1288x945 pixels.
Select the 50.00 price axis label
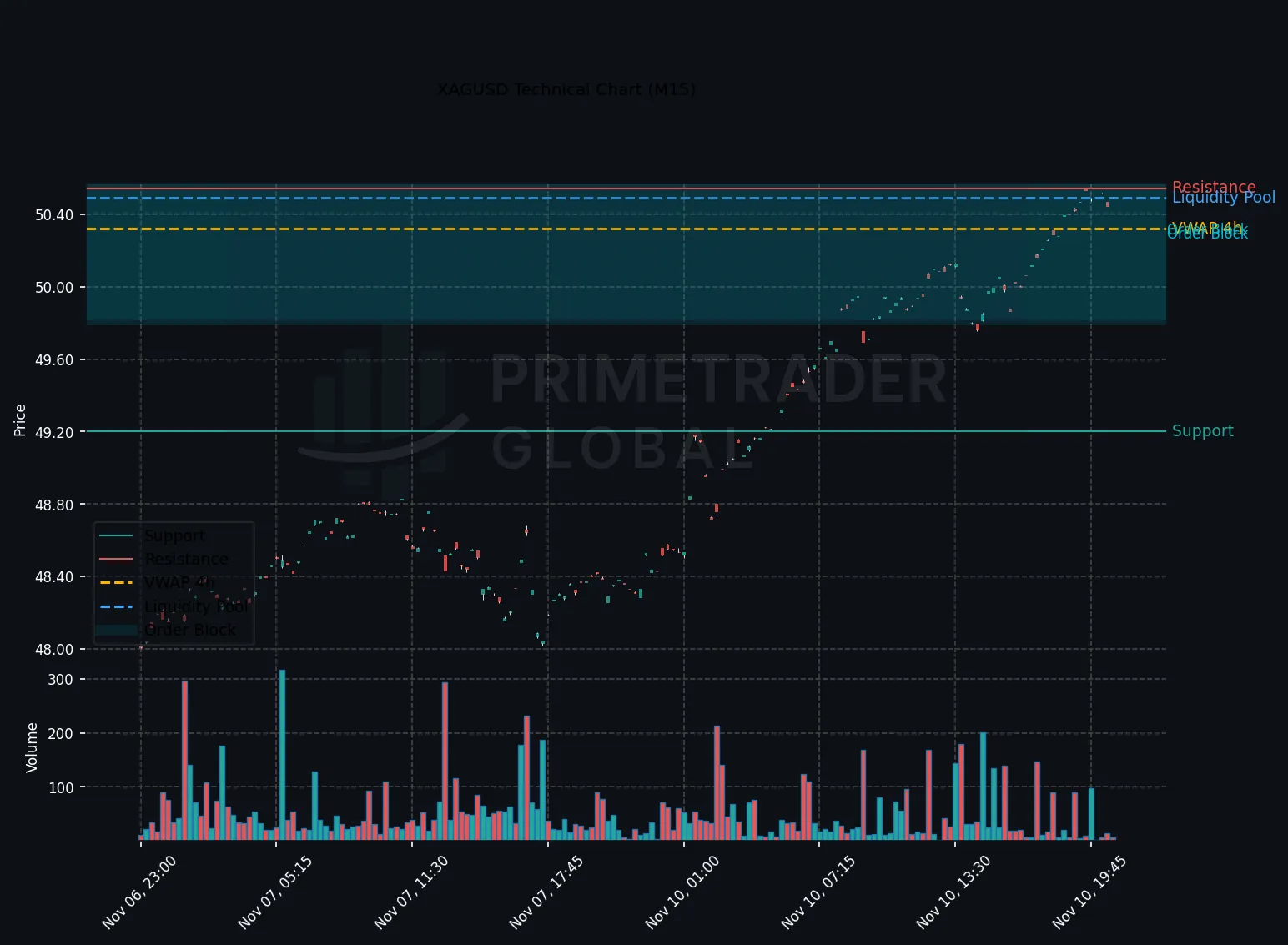click(54, 288)
